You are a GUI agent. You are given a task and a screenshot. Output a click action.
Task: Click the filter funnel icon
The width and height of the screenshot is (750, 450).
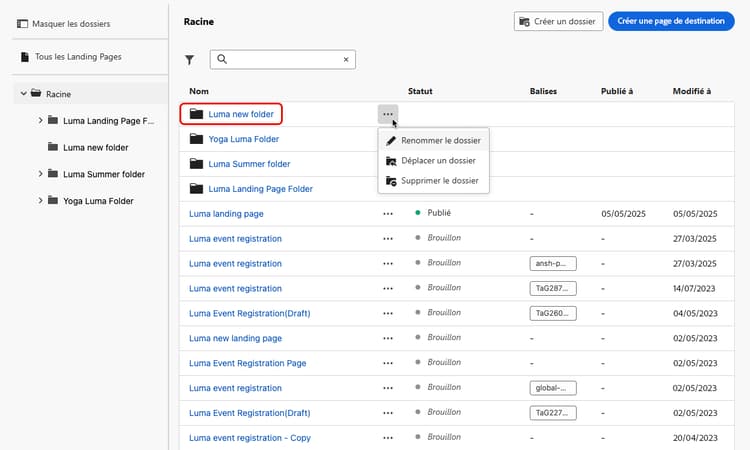[189, 60]
